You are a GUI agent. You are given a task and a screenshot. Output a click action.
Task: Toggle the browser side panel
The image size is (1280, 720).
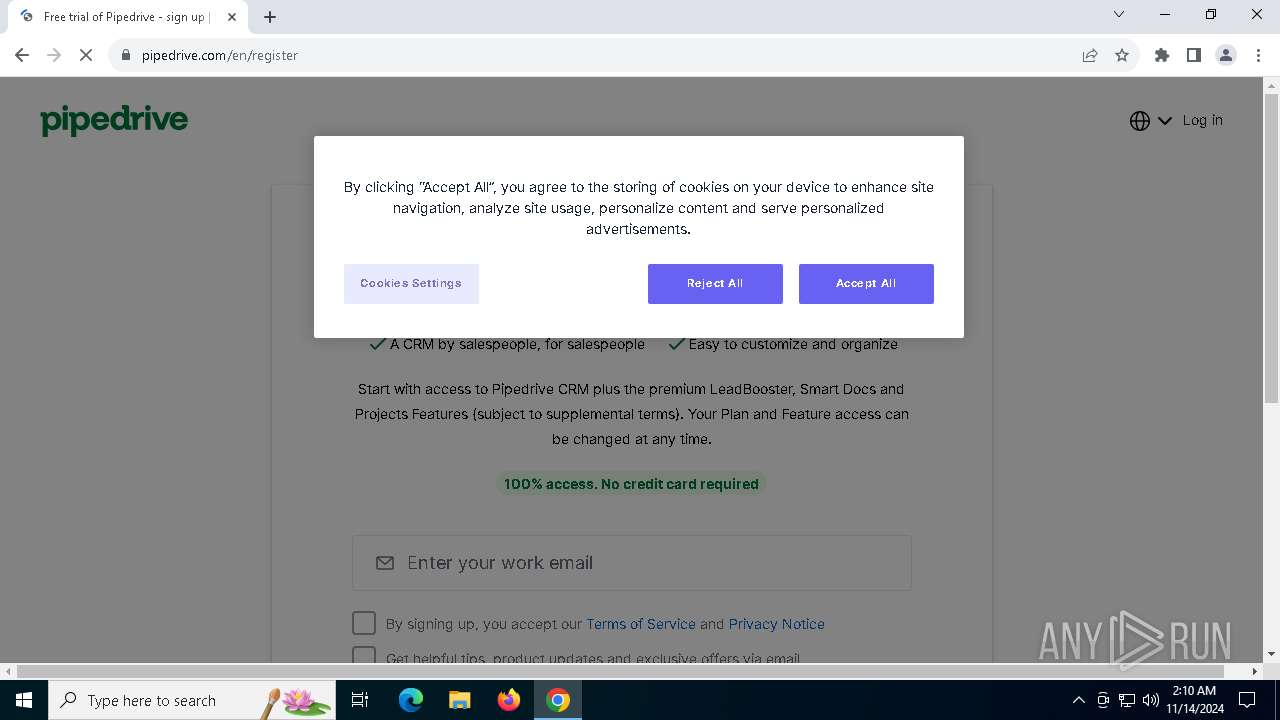tap(1194, 55)
